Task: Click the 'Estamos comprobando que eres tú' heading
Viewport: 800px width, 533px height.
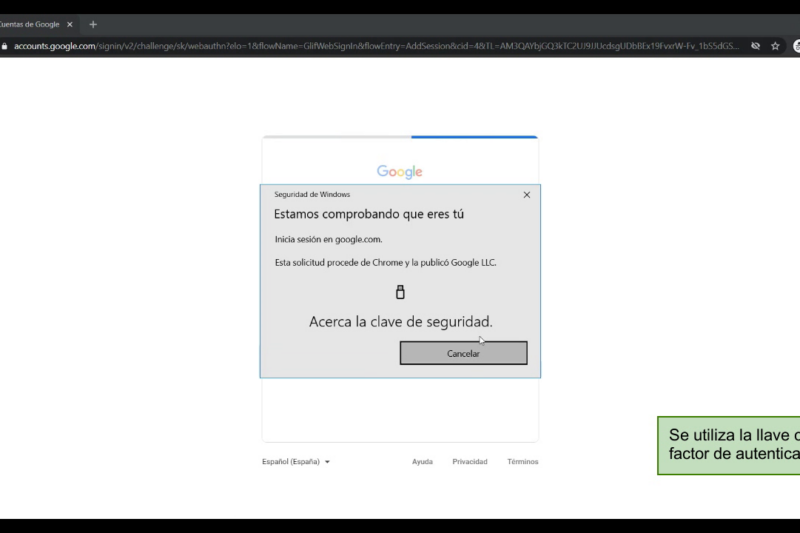Action: point(369,214)
